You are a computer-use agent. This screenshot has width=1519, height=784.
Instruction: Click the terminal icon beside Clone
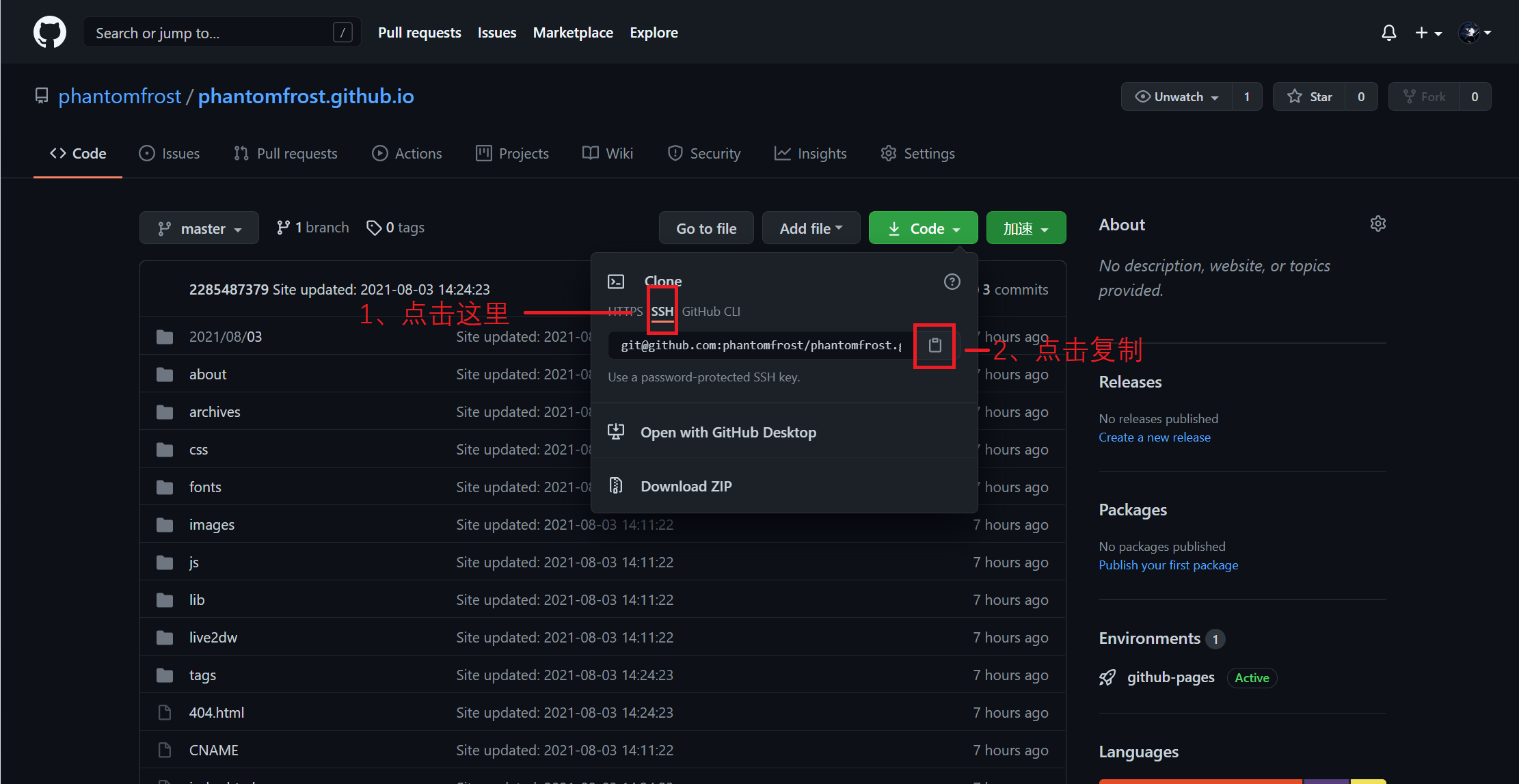pyautogui.click(x=616, y=282)
